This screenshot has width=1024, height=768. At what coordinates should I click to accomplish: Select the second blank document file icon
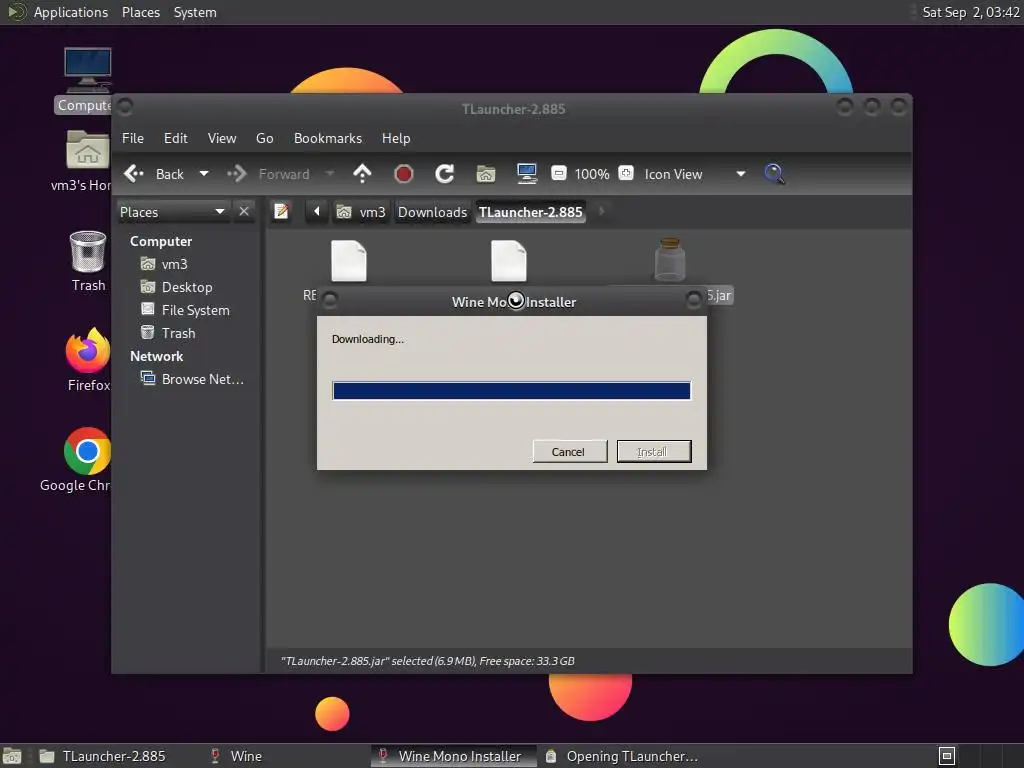point(509,261)
